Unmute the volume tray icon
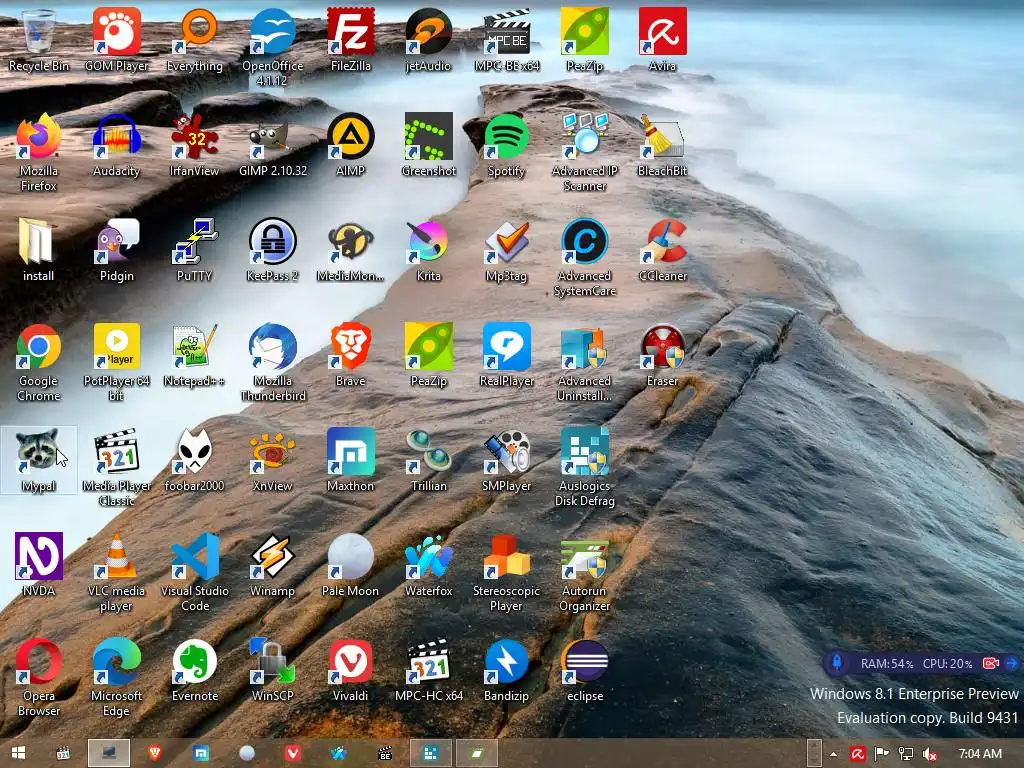1024x768 pixels. click(x=930, y=754)
